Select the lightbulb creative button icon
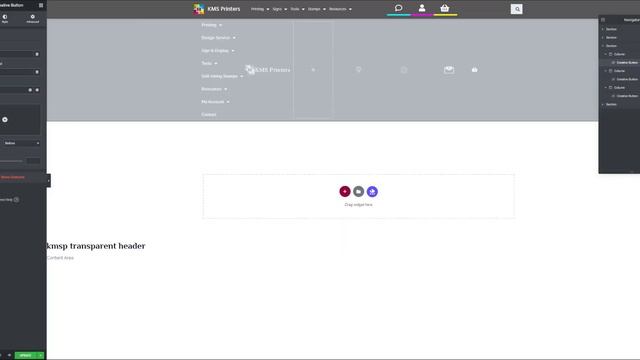The height and width of the screenshot is (360, 640). tap(358, 70)
